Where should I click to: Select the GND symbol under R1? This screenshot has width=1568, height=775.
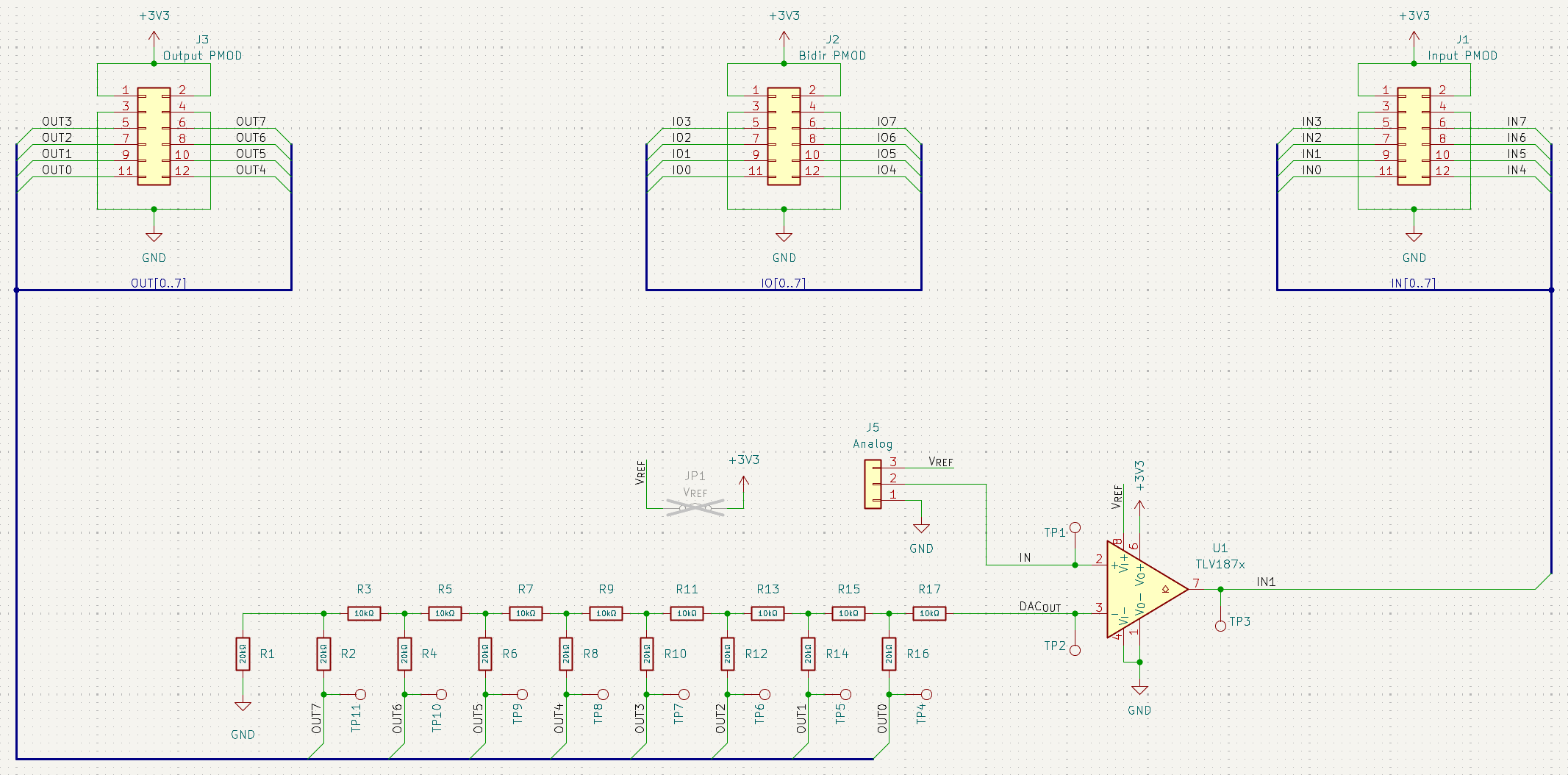point(243,706)
